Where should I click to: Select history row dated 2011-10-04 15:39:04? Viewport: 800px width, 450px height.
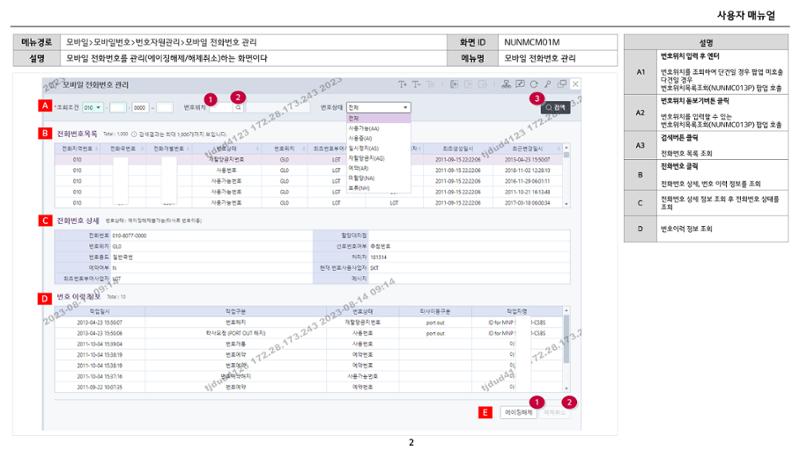pos(309,344)
